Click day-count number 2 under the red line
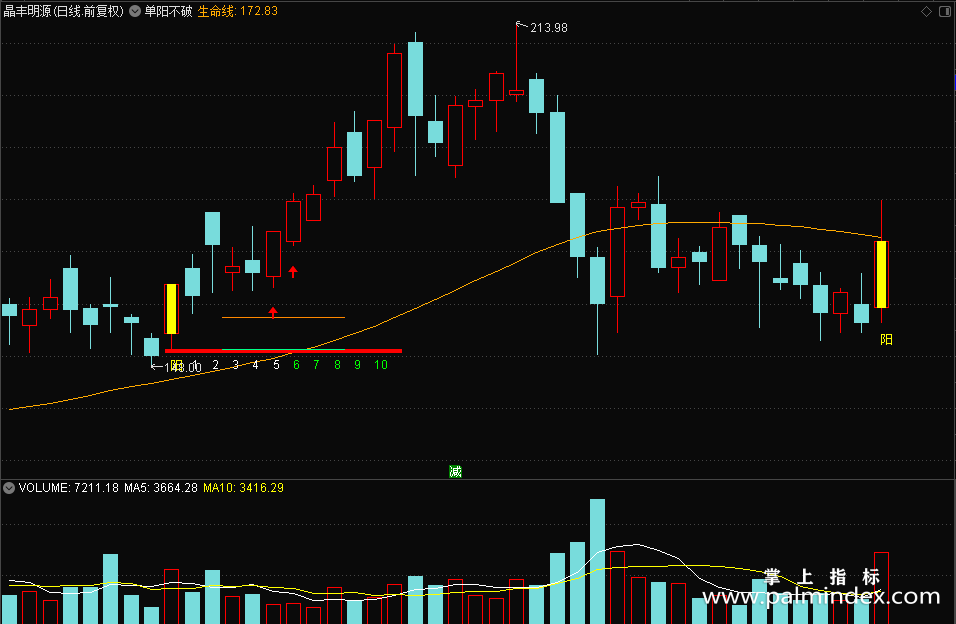The image size is (956, 624). click(x=215, y=365)
